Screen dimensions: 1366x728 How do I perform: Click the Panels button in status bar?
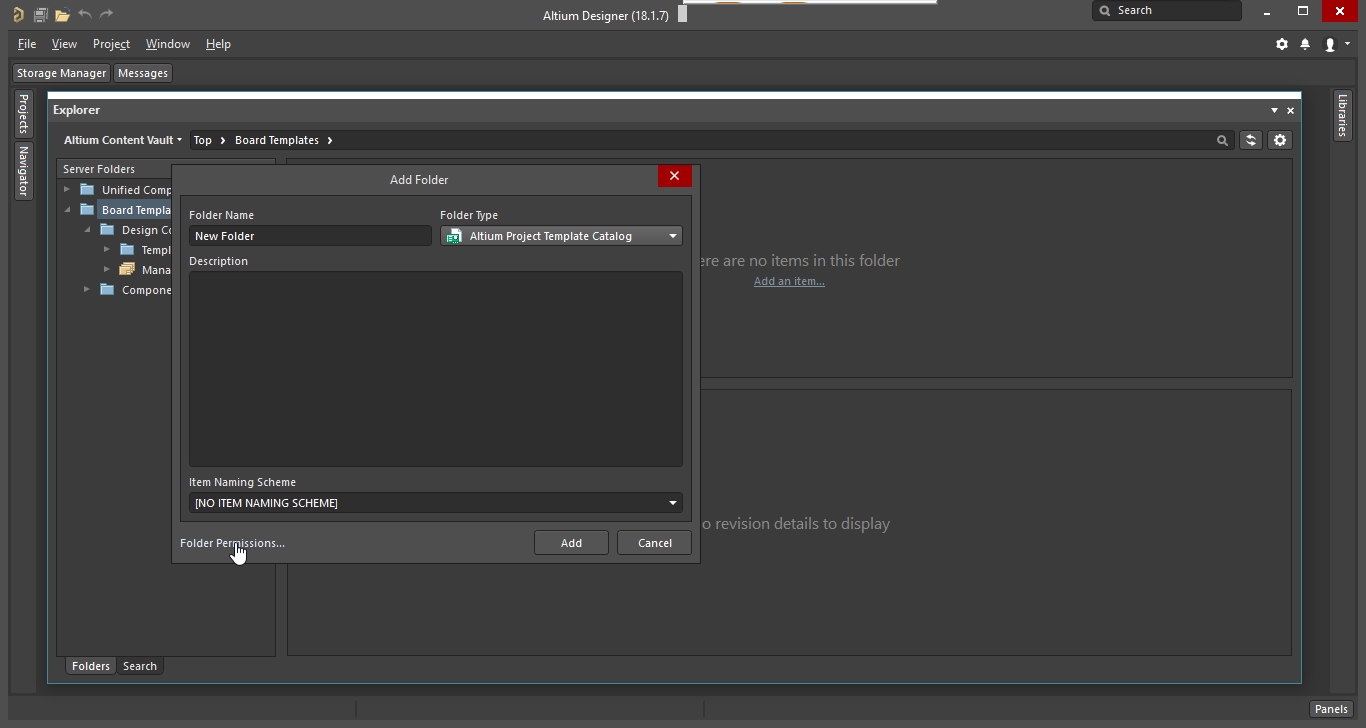(1331, 709)
